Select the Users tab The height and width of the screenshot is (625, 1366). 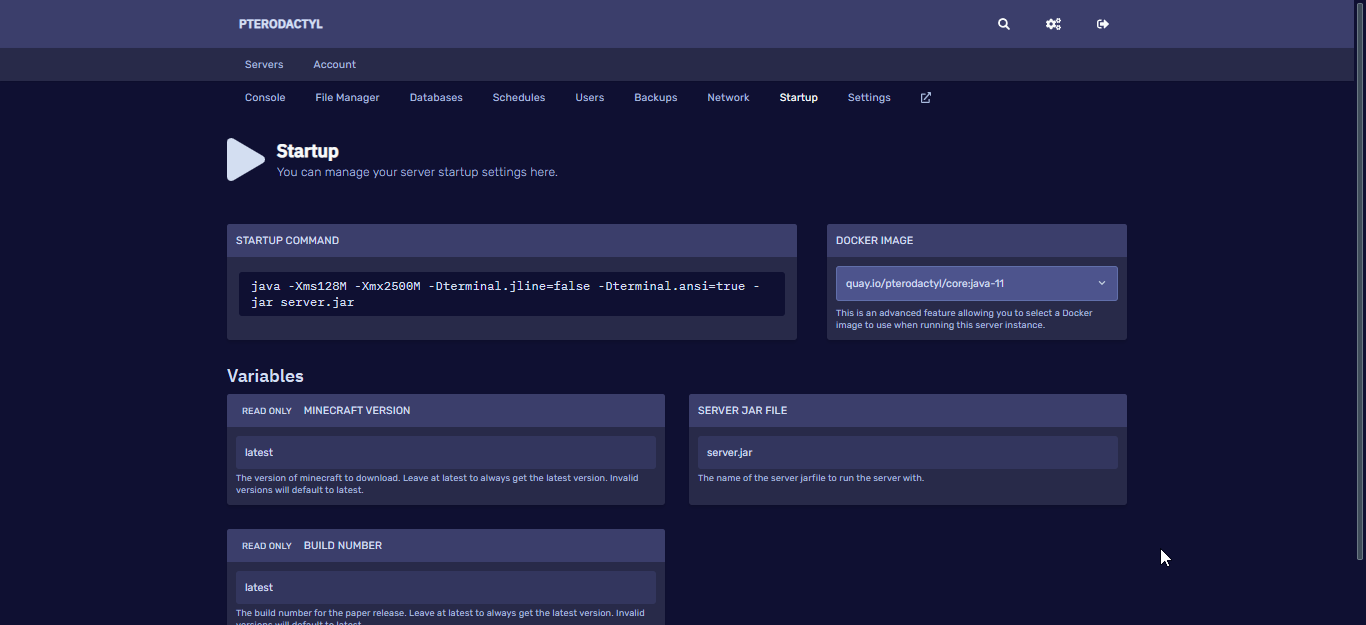589,98
